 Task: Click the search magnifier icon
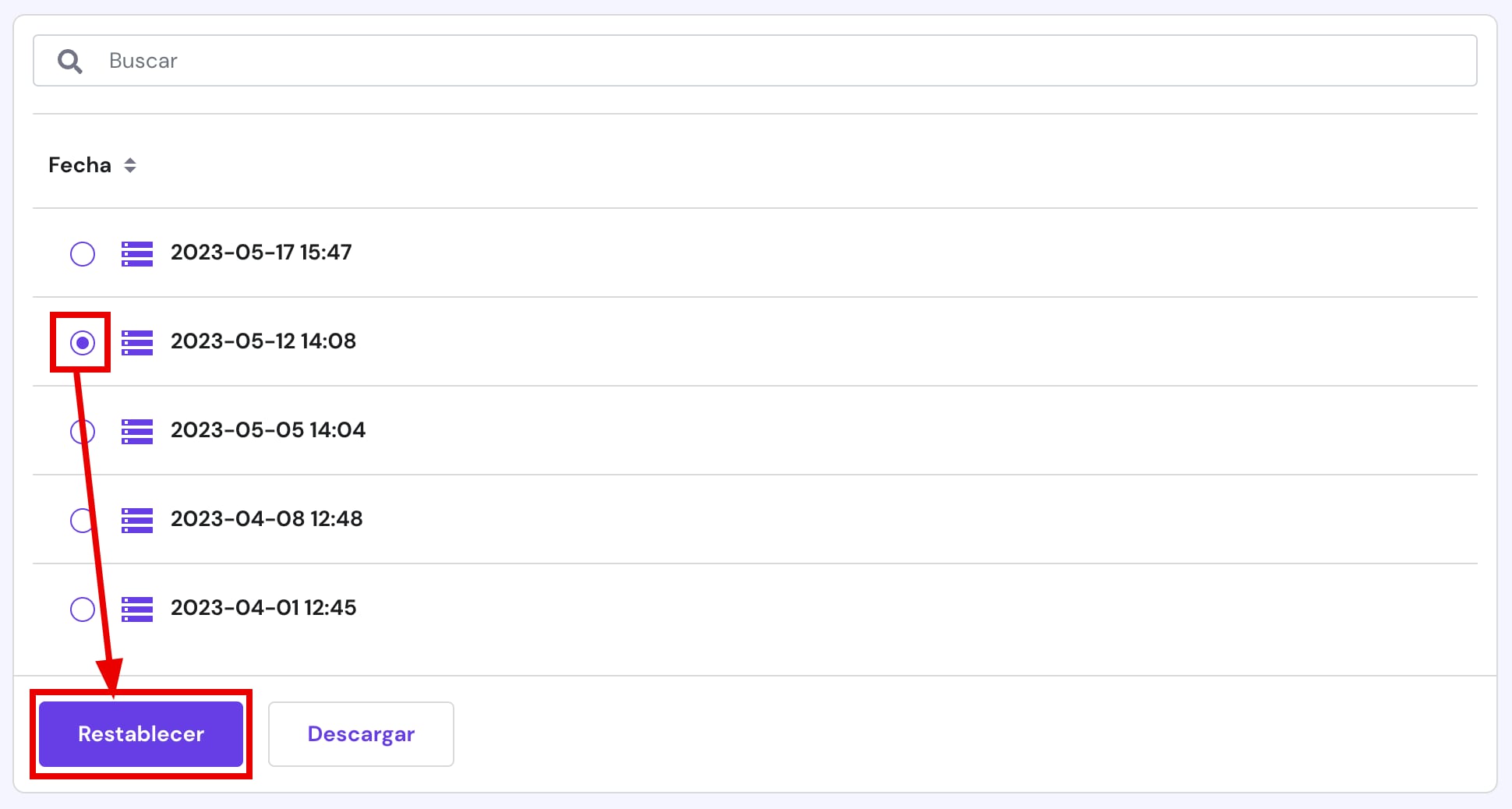click(70, 61)
